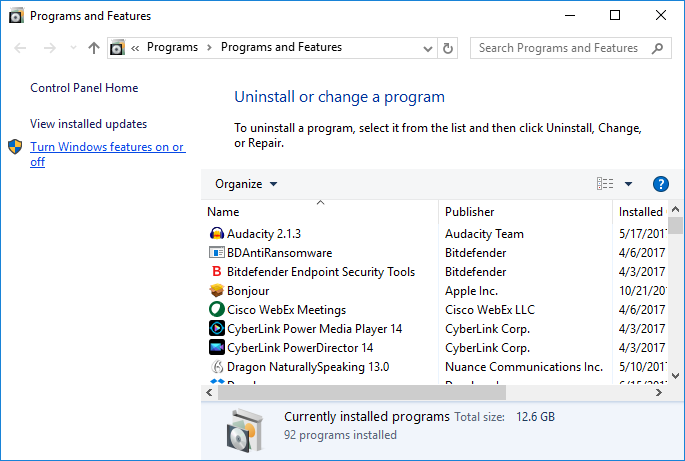Click the CyberLink Power Media Player icon
Viewport: 685px width, 461px height.
point(217,328)
